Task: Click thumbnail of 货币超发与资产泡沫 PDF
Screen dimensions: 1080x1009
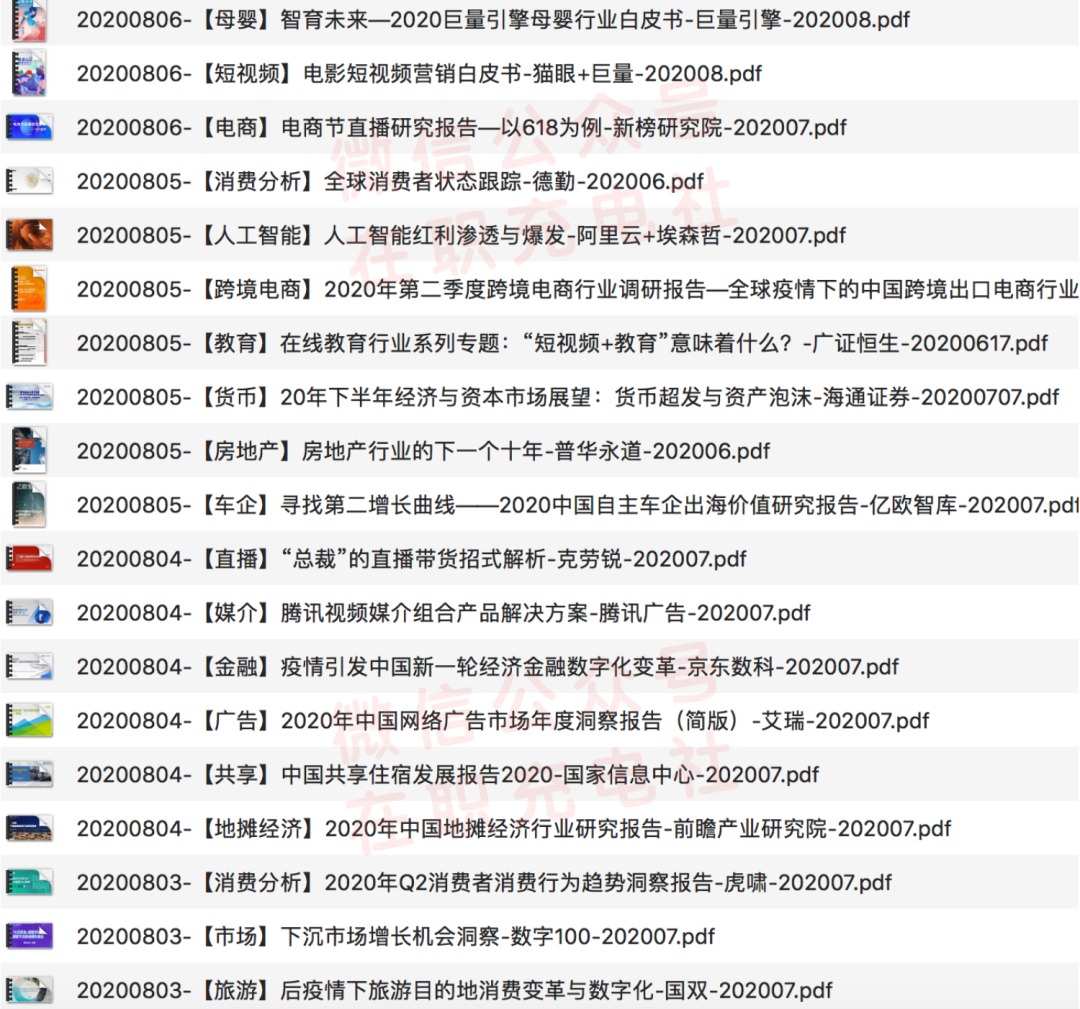Action: (30, 397)
